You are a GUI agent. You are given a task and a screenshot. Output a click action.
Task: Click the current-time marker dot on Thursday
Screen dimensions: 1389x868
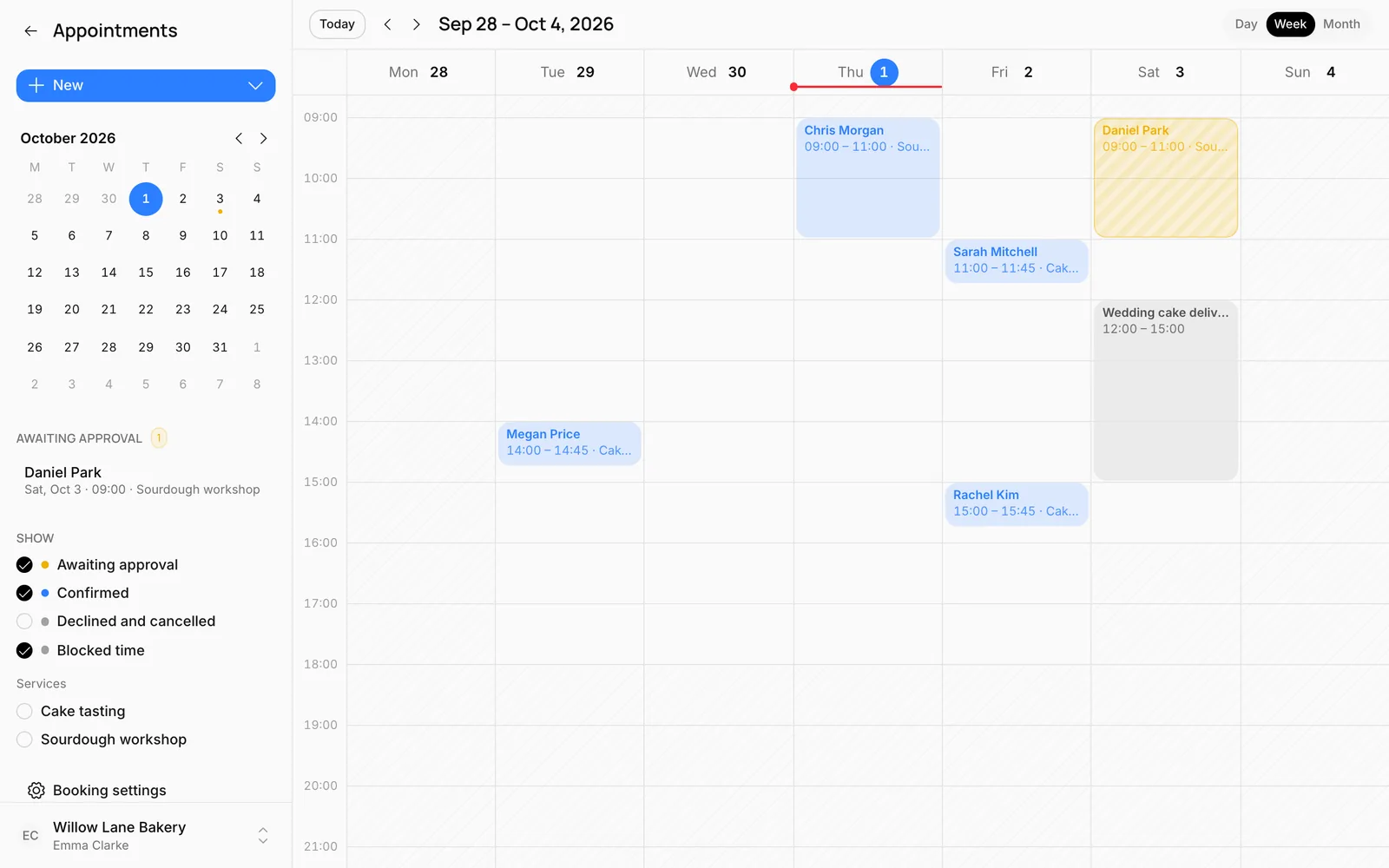point(793,87)
